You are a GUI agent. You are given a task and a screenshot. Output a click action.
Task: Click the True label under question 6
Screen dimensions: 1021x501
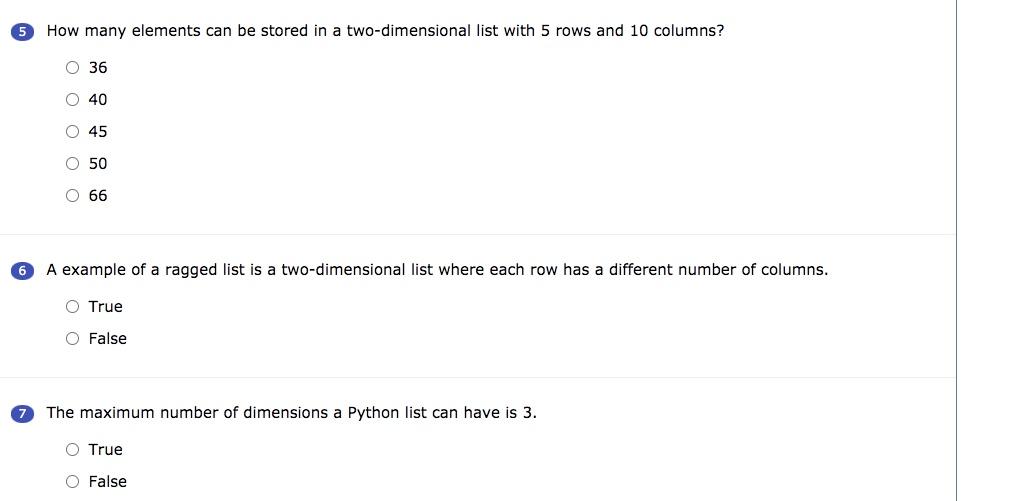coord(105,307)
